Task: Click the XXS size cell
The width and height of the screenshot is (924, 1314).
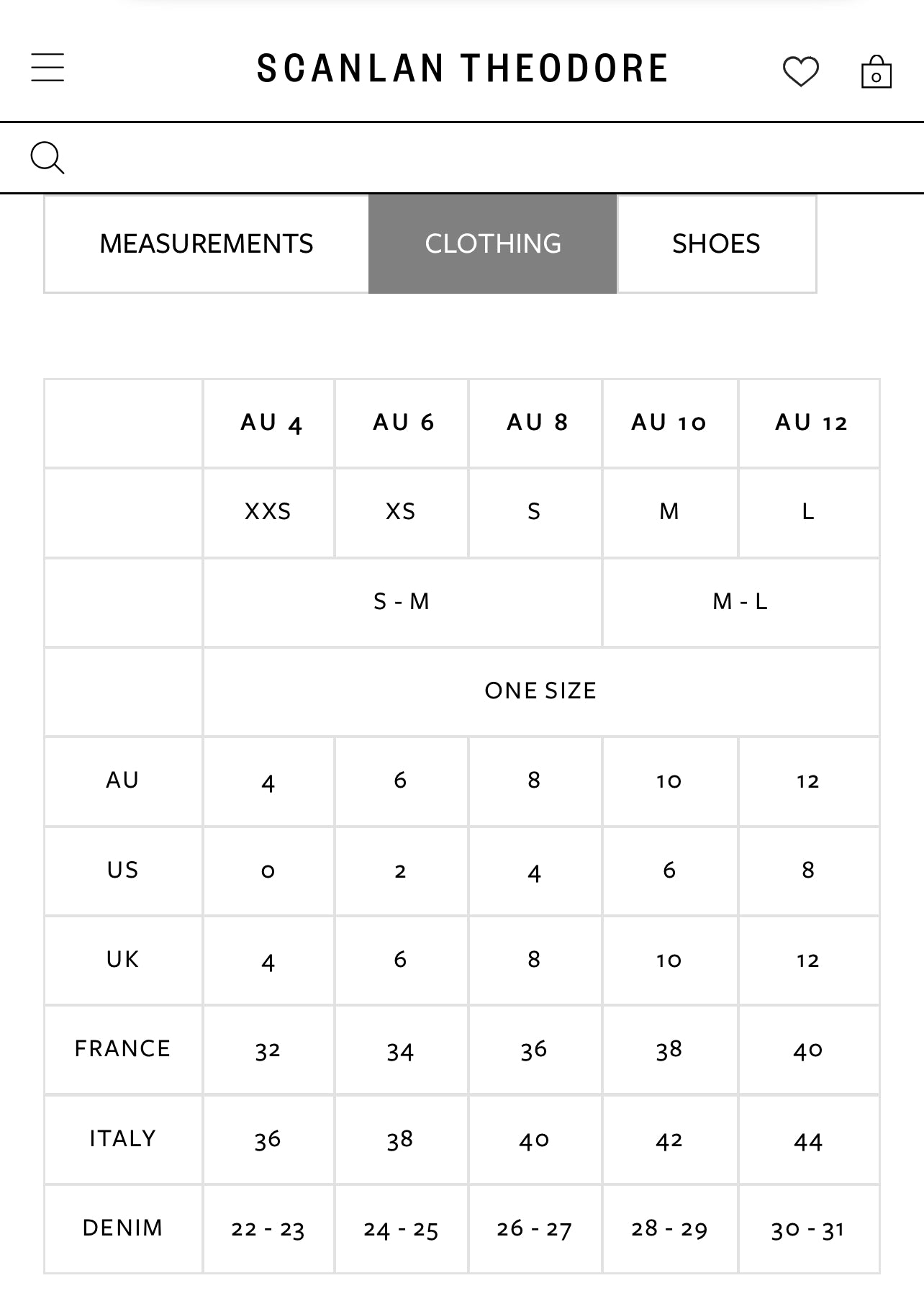Action: pos(268,512)
